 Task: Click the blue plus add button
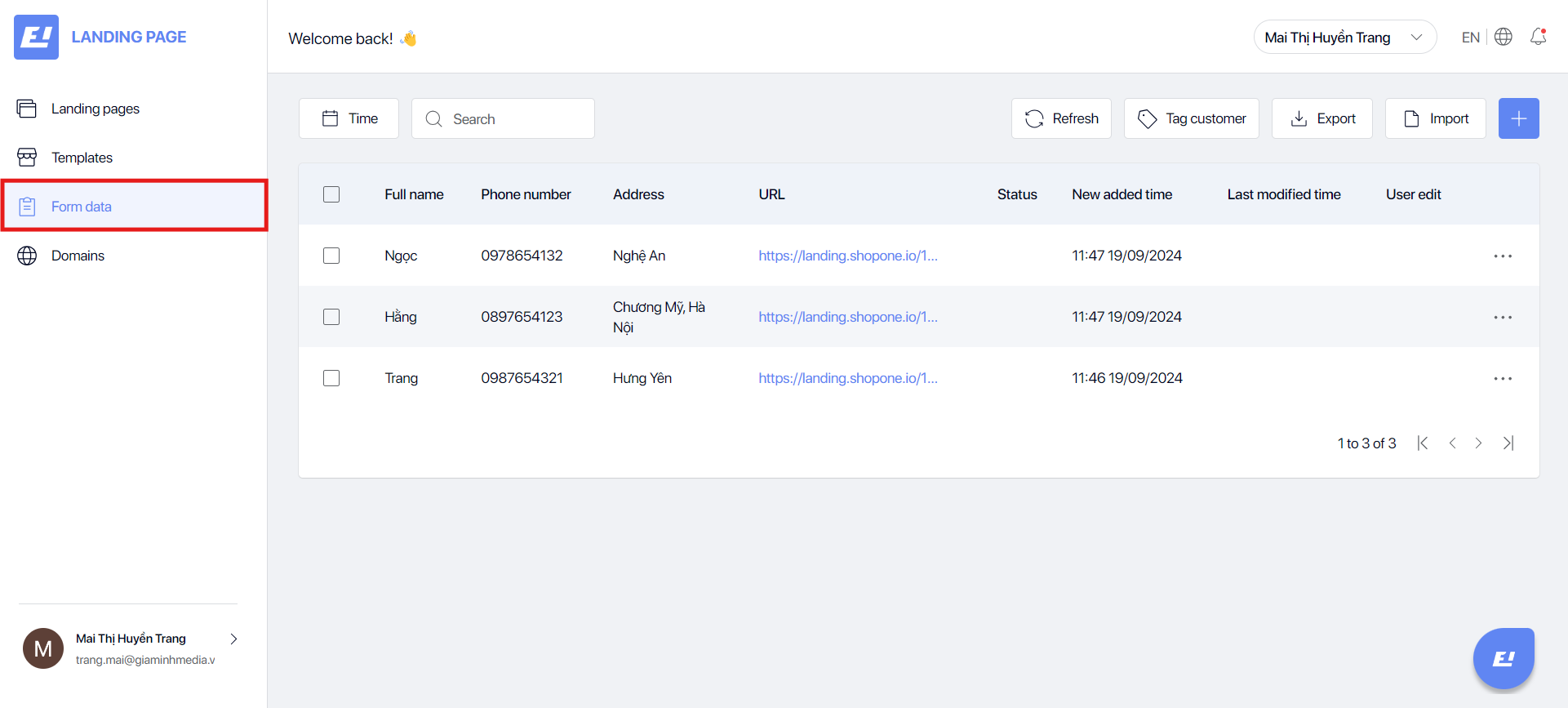1519,118
